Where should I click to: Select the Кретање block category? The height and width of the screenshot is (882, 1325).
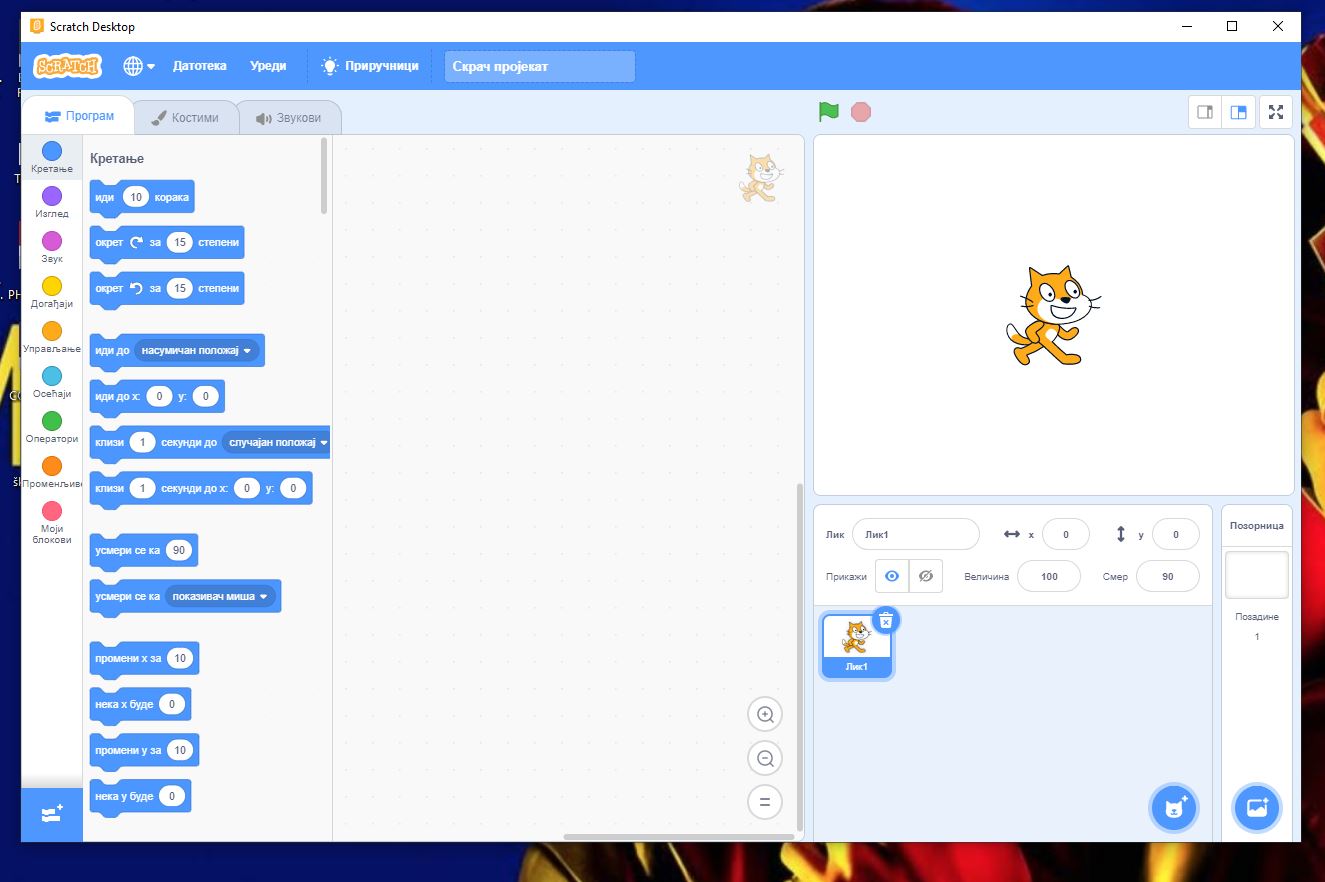[x=52, y=157]
